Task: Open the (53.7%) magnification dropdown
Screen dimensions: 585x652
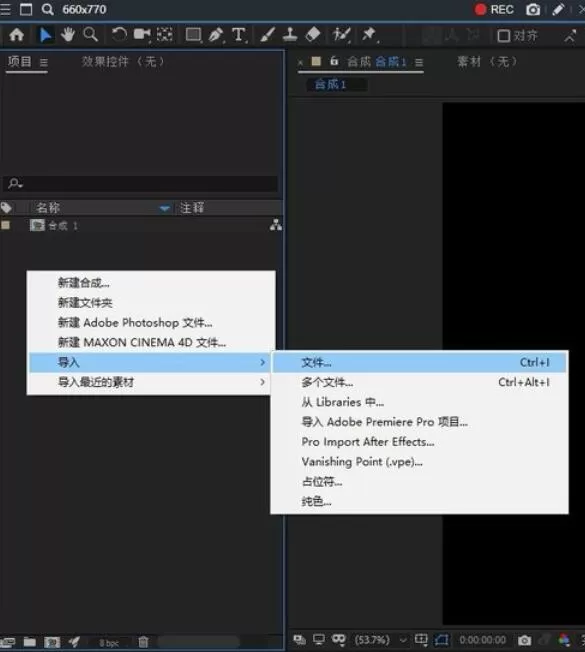Action: pos(380,640)
